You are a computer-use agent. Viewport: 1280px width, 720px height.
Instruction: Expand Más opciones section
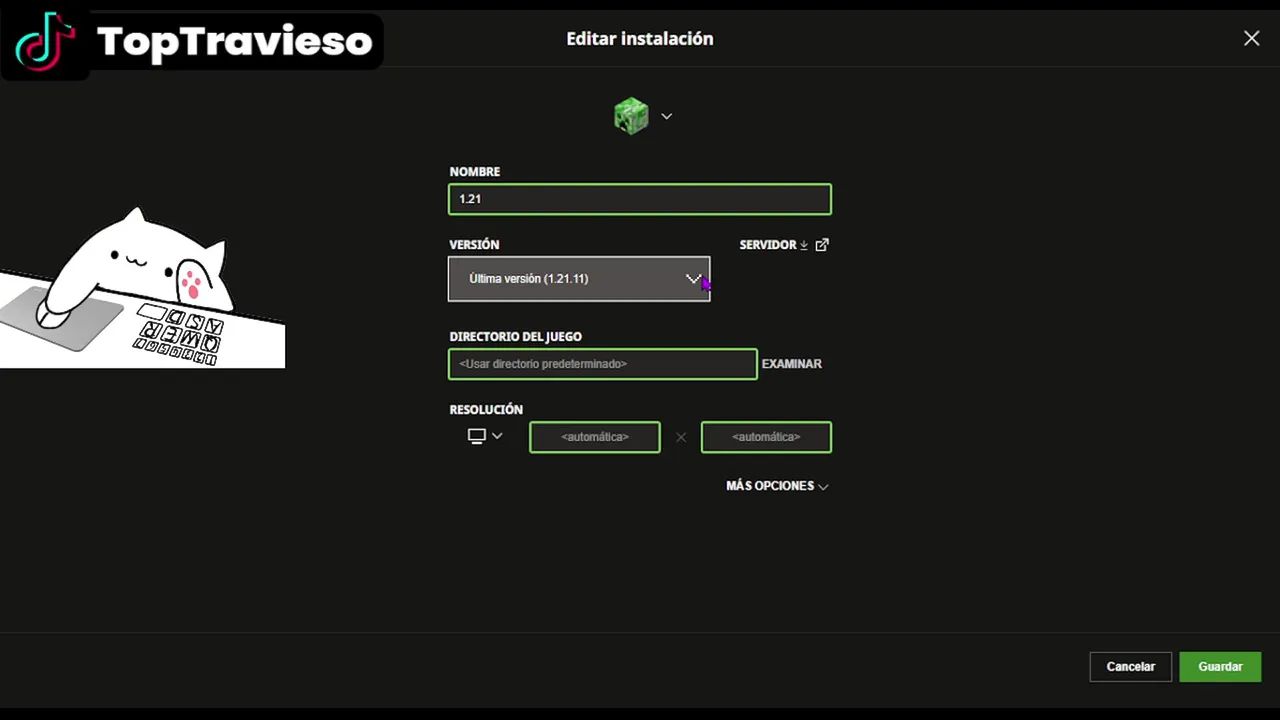(x=778, y=486)
